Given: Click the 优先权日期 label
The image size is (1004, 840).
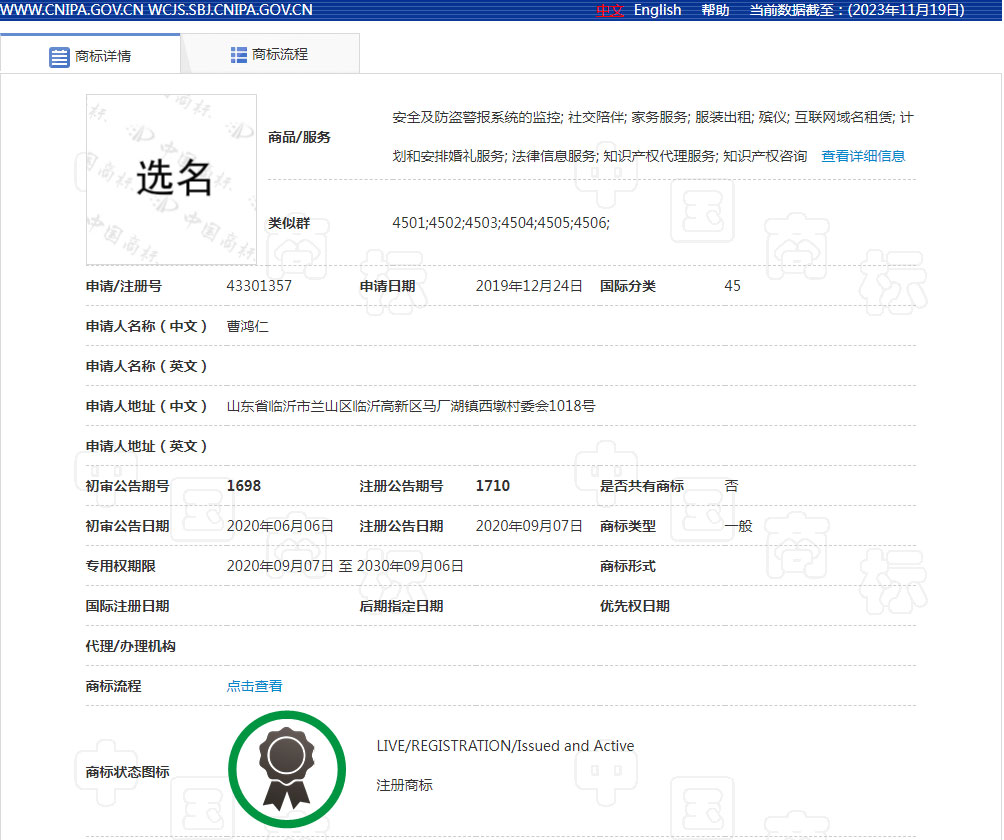Looking at the screenshot, I should (635, 606).
